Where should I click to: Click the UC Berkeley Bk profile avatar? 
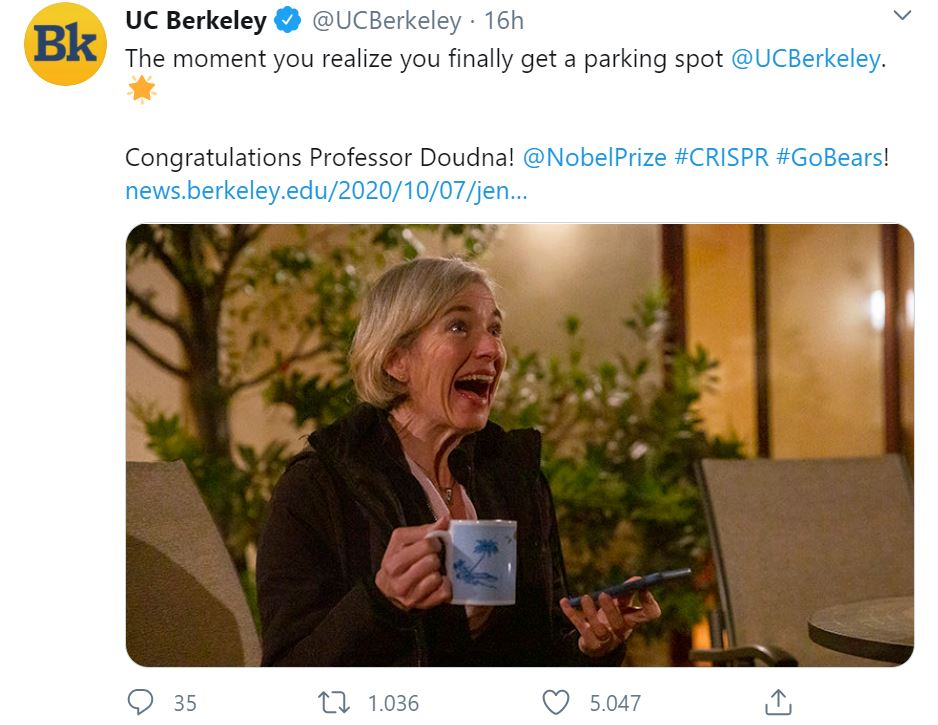coord(64,45)
